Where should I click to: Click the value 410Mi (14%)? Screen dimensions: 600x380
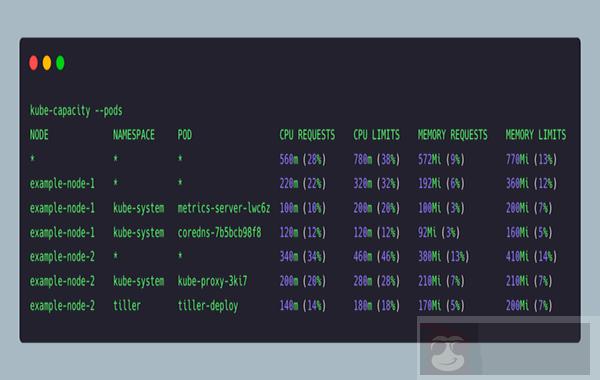click(532, 256)
